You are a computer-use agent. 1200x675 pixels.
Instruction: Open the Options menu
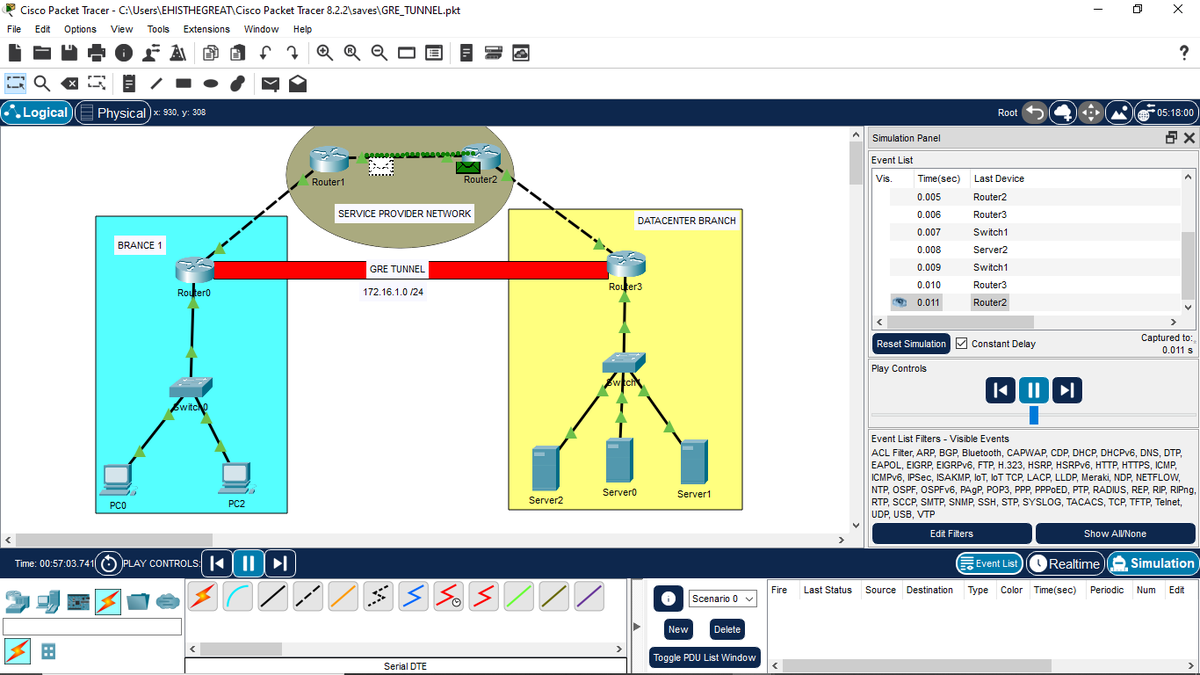(80, 29)
